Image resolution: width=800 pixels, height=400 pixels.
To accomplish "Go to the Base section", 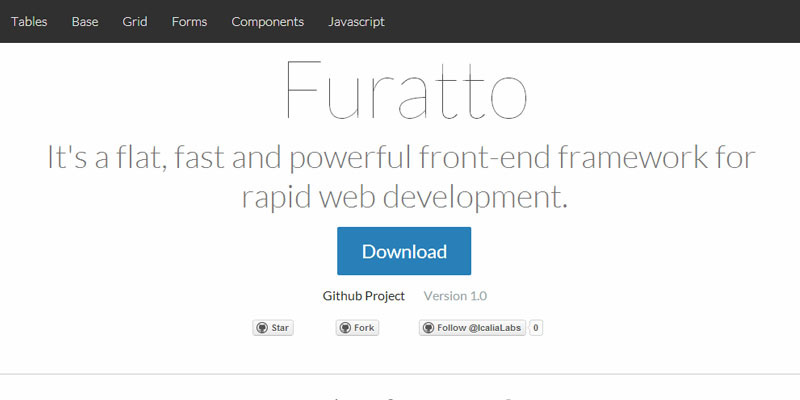I will point(85,21).
